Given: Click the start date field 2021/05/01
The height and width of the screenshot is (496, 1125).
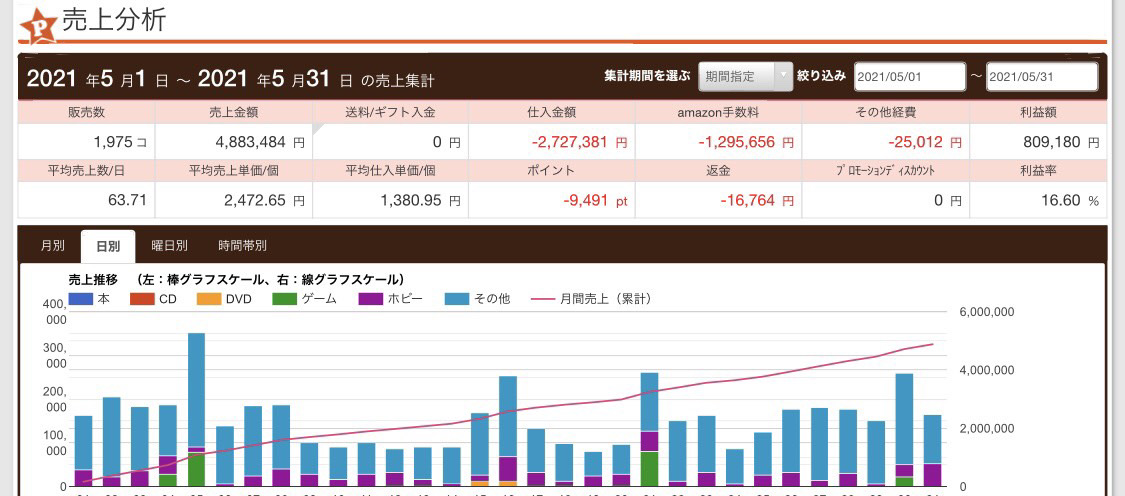Looking at the screenshot, I should click(909, 76).
